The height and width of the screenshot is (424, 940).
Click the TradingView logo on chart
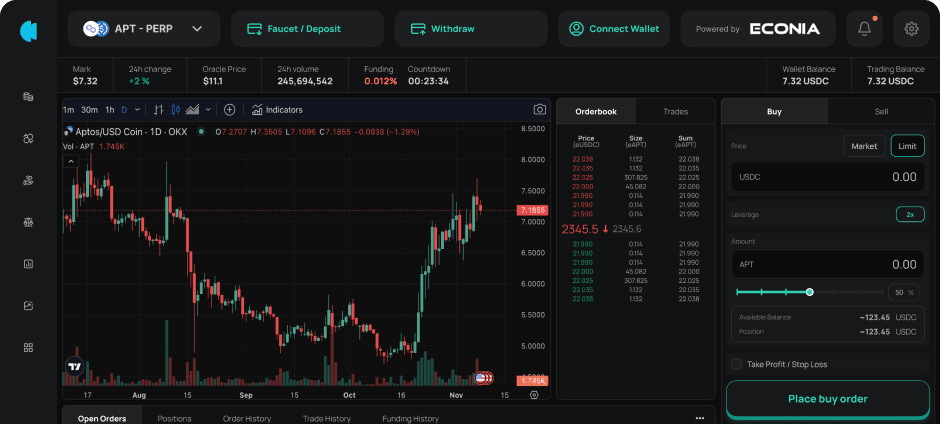click(74, 367)
